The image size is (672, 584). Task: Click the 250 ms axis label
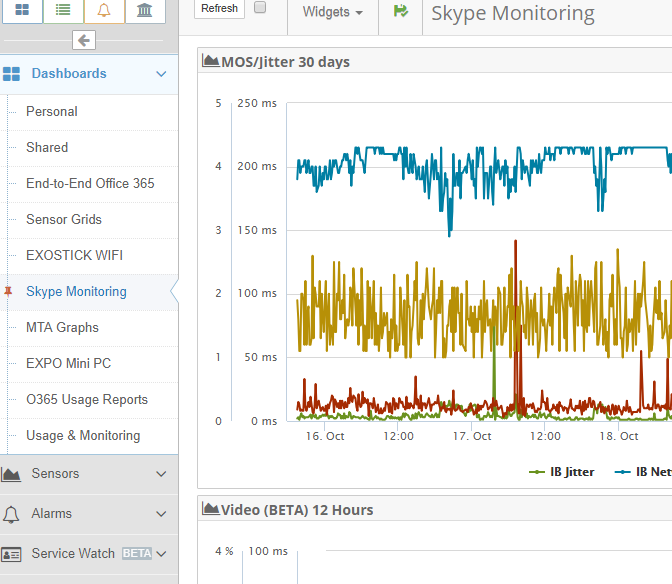[x=257, y=103]
